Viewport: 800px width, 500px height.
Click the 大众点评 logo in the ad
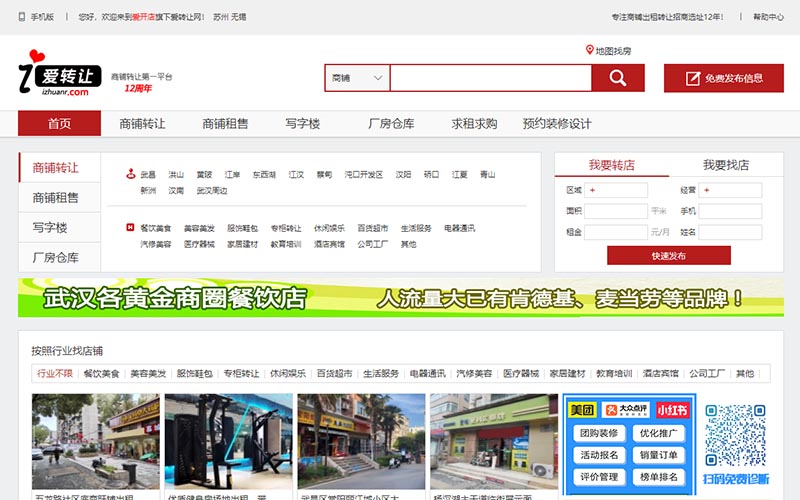(626, 410)
